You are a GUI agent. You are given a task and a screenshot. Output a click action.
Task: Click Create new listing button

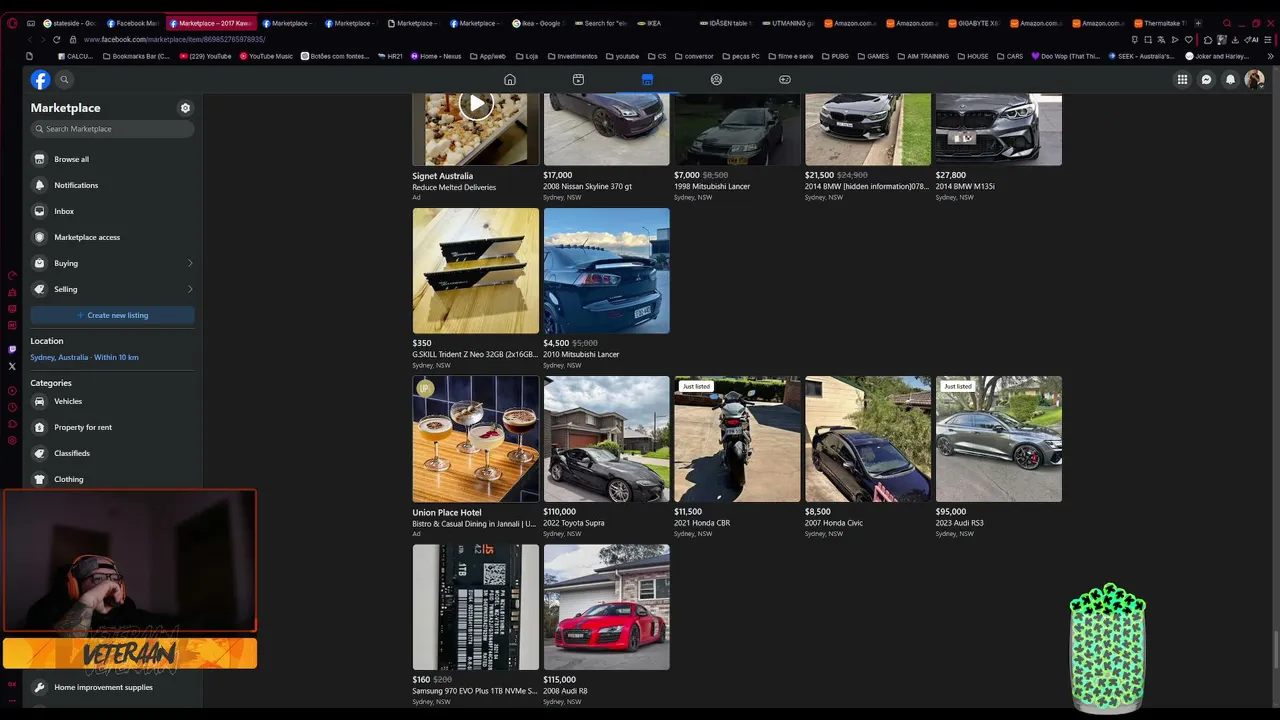coord(112,315)
